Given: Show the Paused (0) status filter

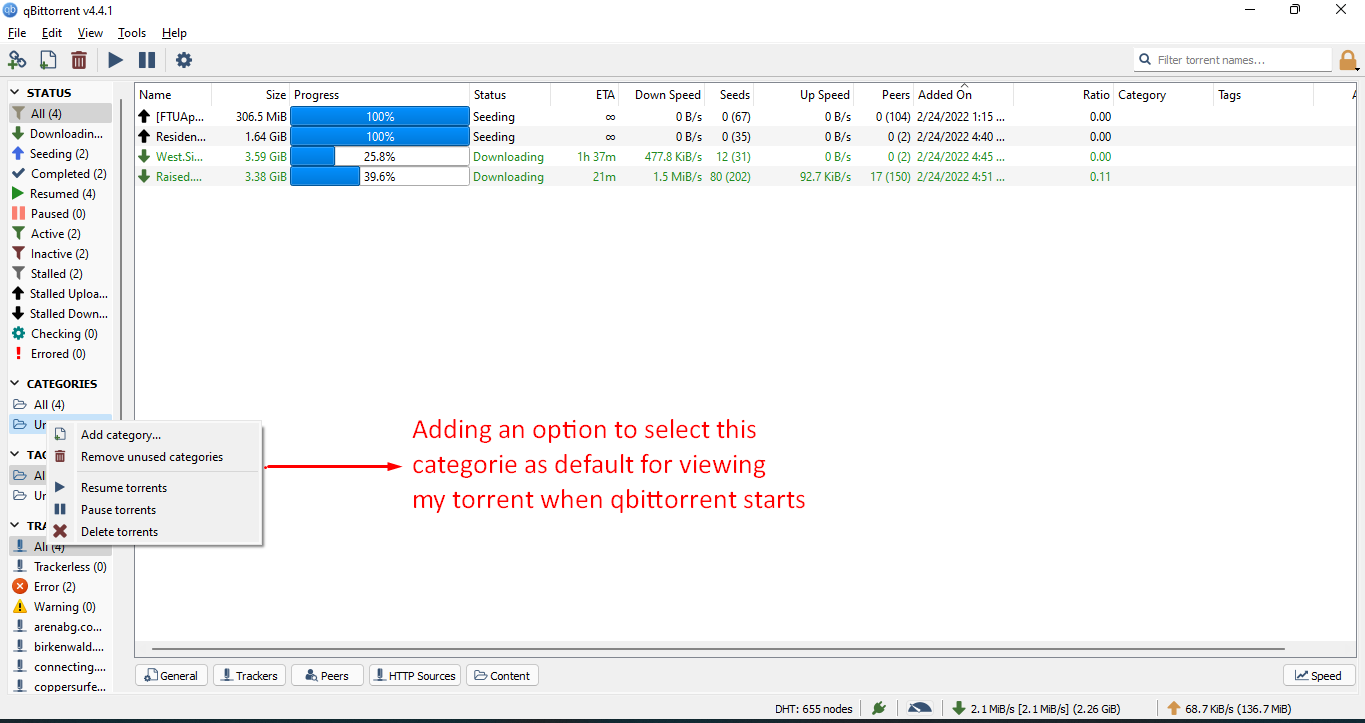Looking at the screenshot, I should pos(60,214).
